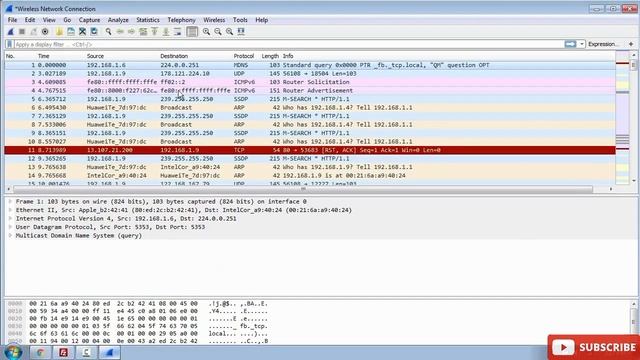Go forward in packet history
This screenshot has height=360, width=640.
(x=131, y=31)
